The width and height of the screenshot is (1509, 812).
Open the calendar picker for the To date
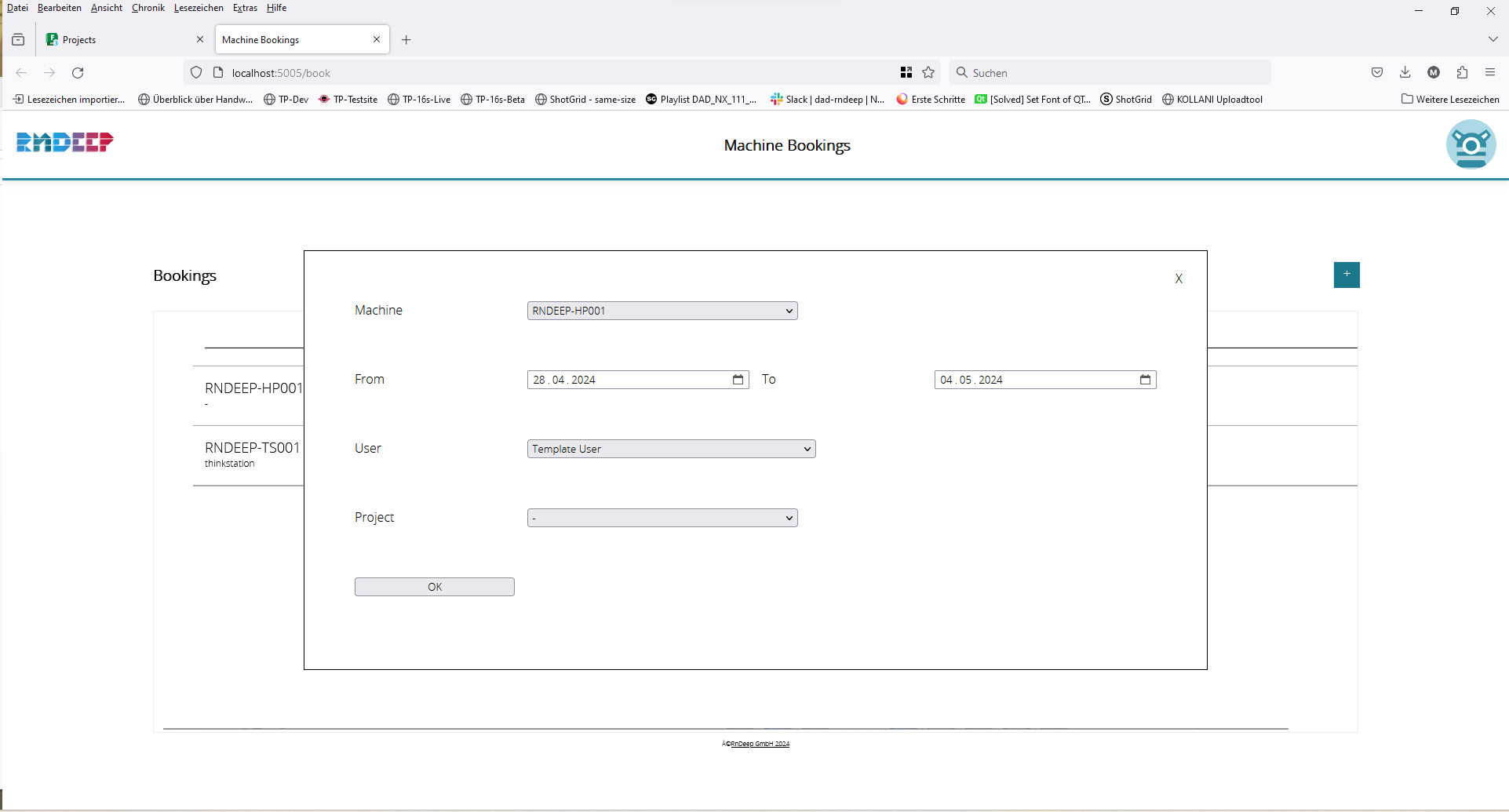(1145, 380)
